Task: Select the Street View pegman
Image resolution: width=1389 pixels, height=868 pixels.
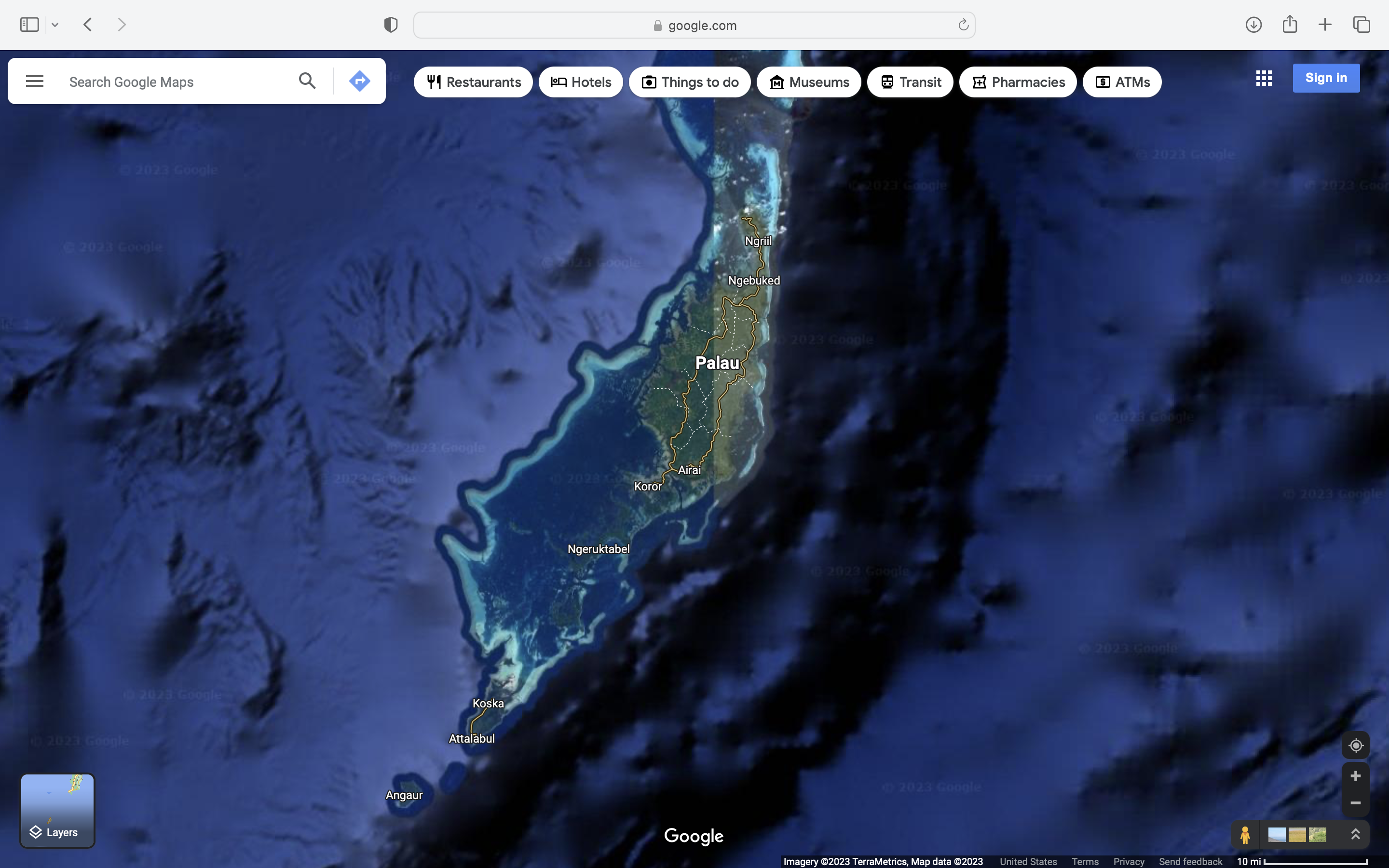Action: [1244, 835]
